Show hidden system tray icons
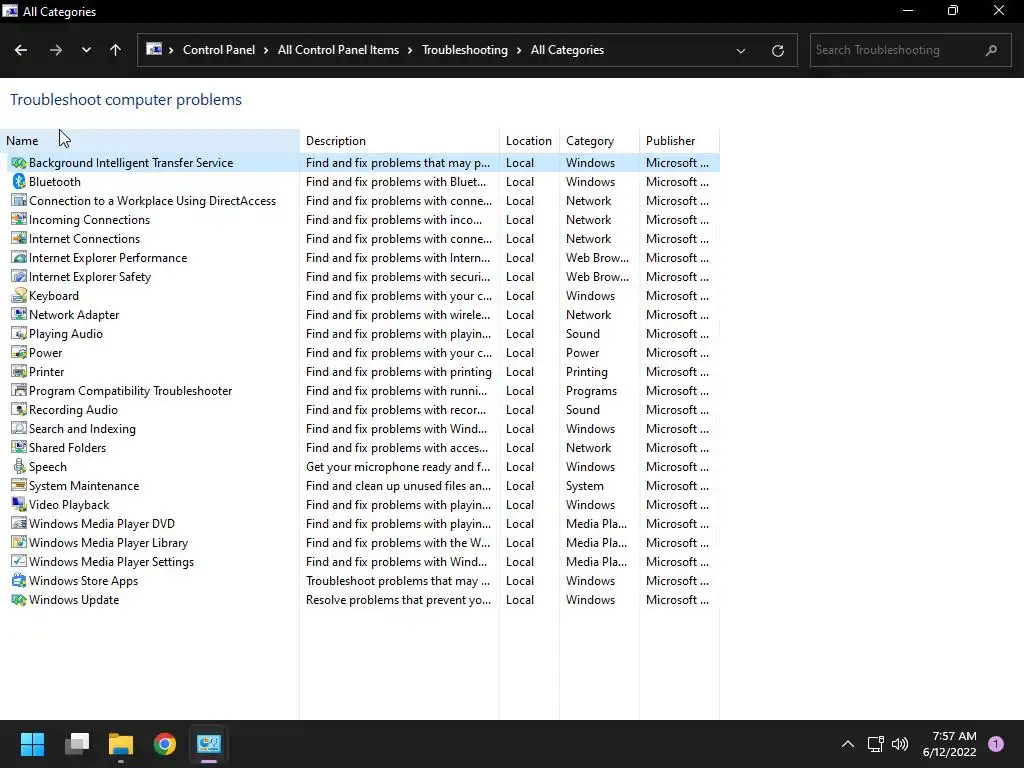 point(848,744)
